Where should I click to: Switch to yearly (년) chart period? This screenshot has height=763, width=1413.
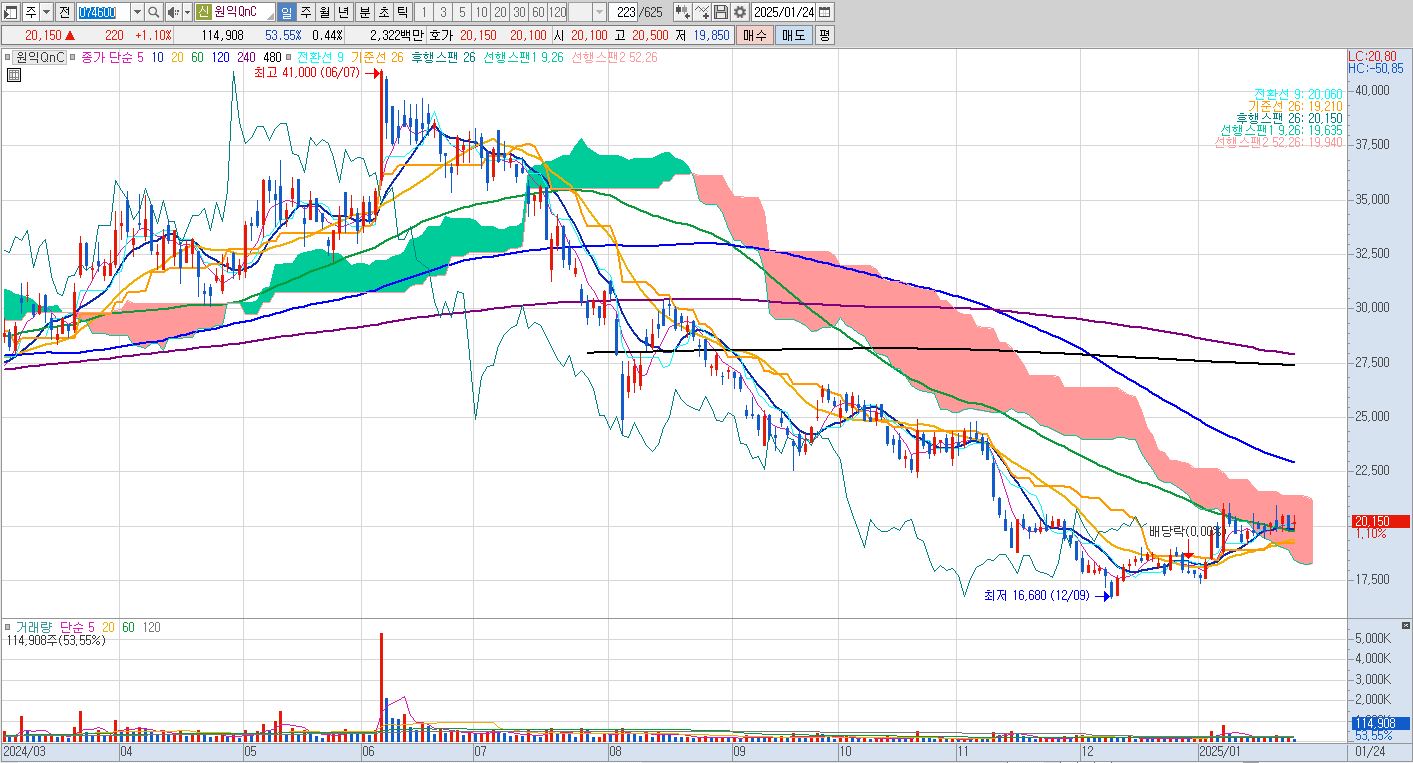coord(344,12)
